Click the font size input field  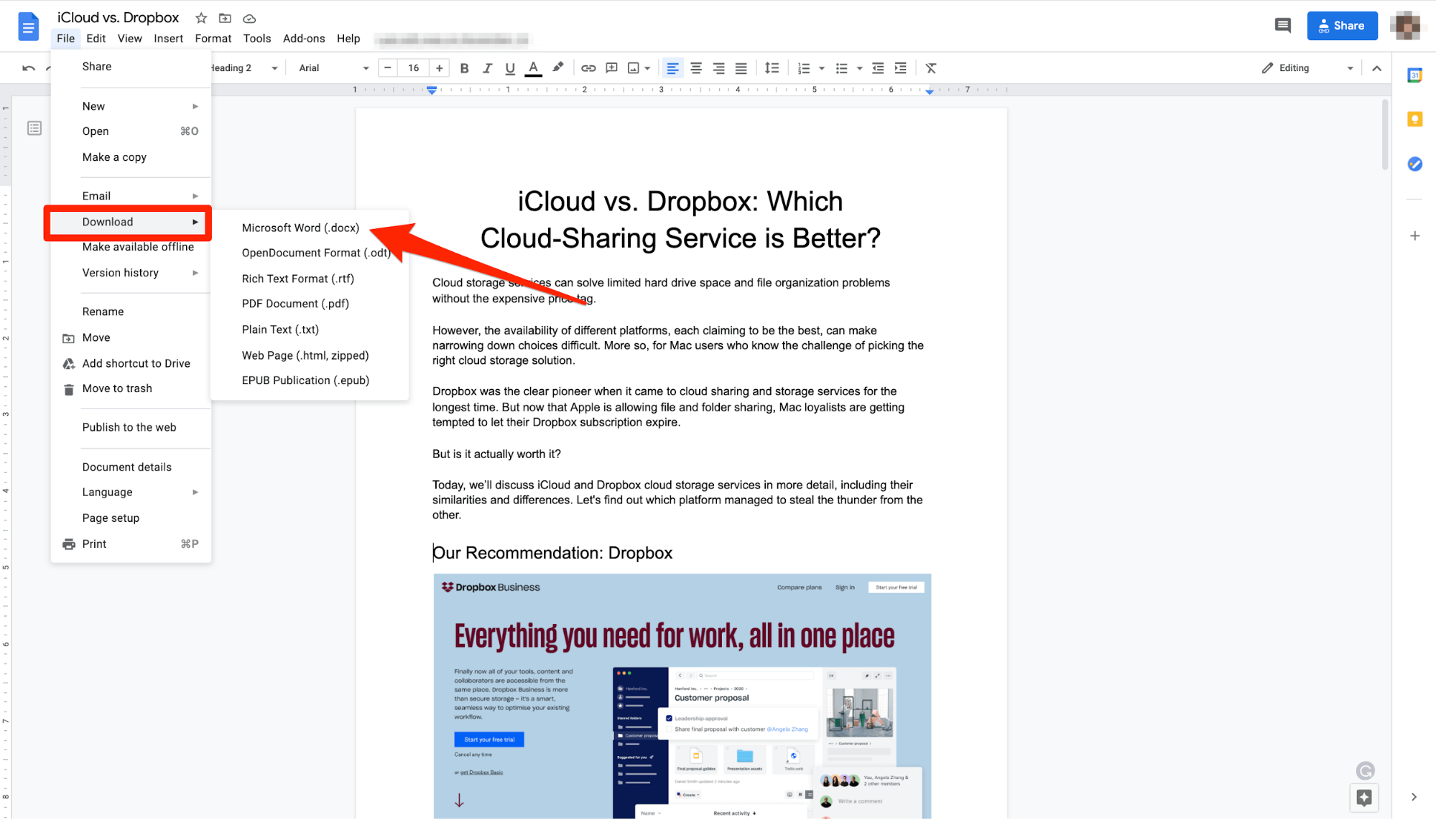tap(413, 67)
